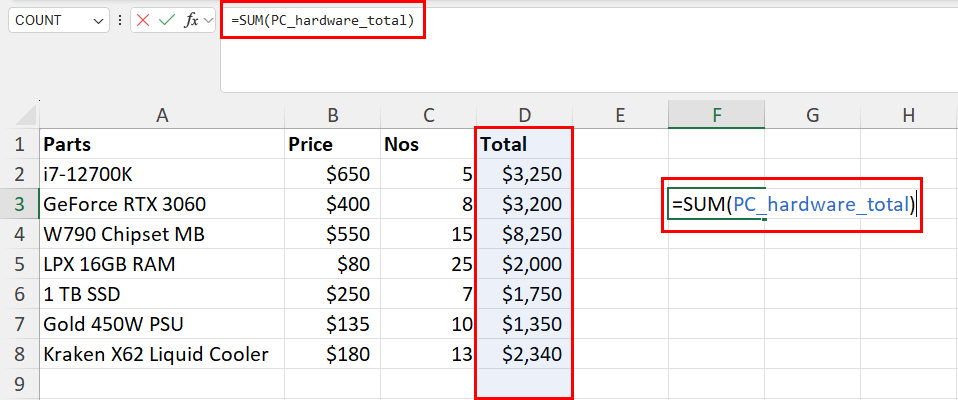This screenshot has height=400, width=958.
Task: Select the LPX 16GB RAM cell
Action: (x=162, y=264)
